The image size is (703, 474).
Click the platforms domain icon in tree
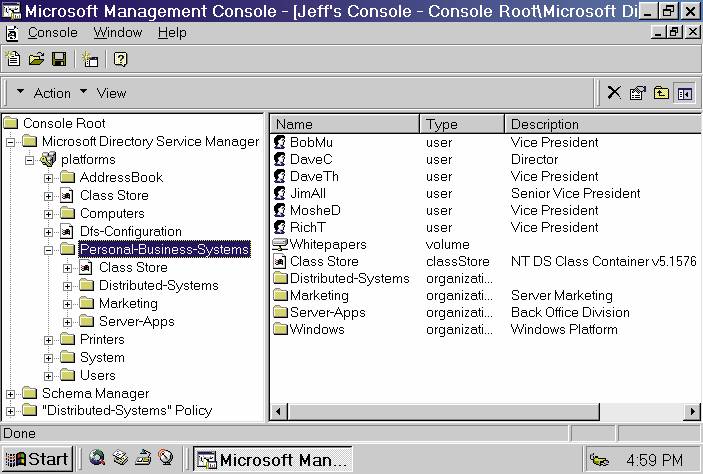tap(48, 159)
